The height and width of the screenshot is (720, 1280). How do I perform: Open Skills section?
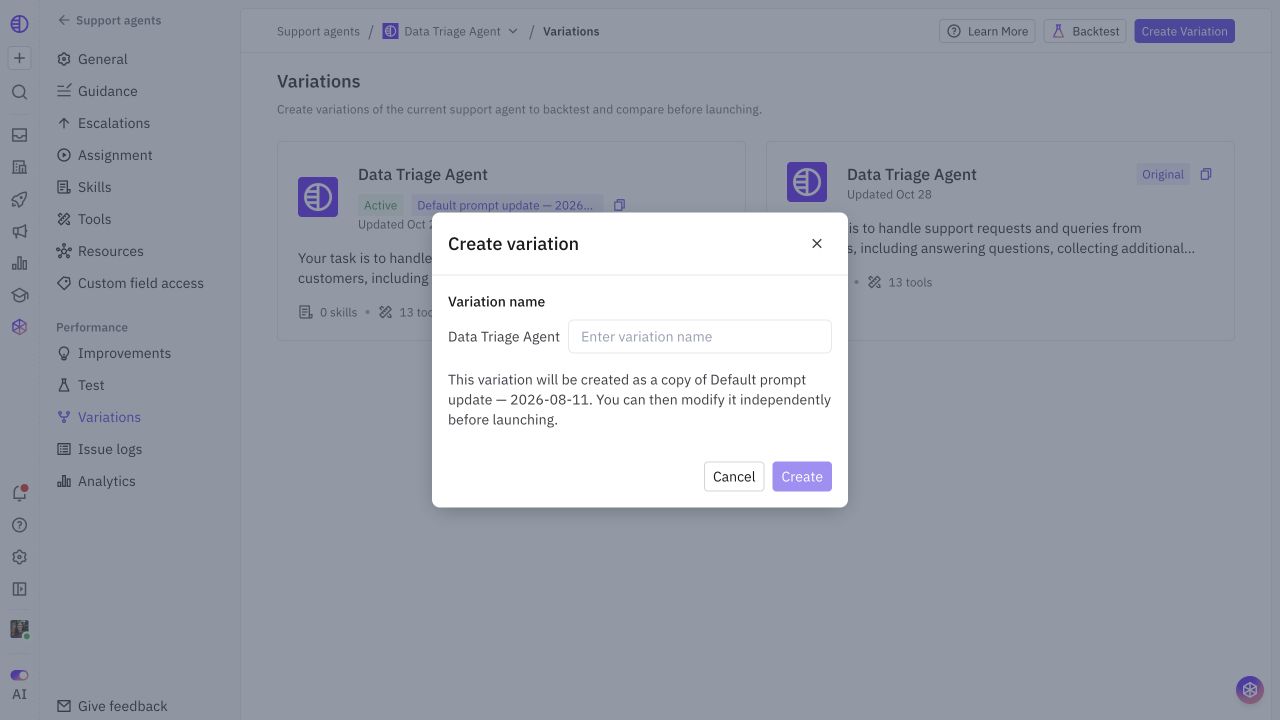click(140, 187)
